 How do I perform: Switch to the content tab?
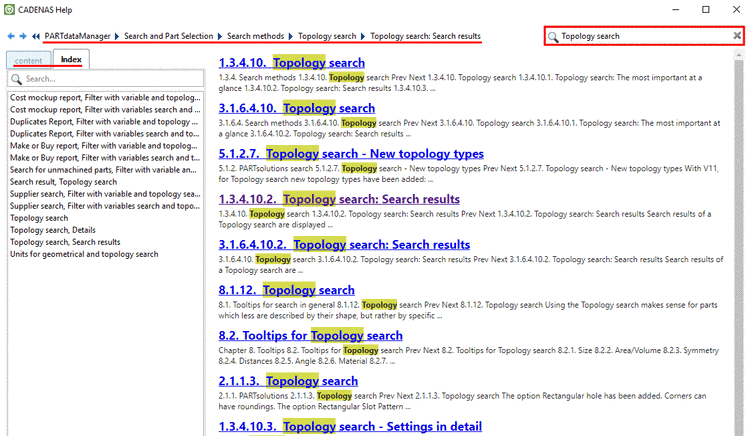[x=29, y=61]
